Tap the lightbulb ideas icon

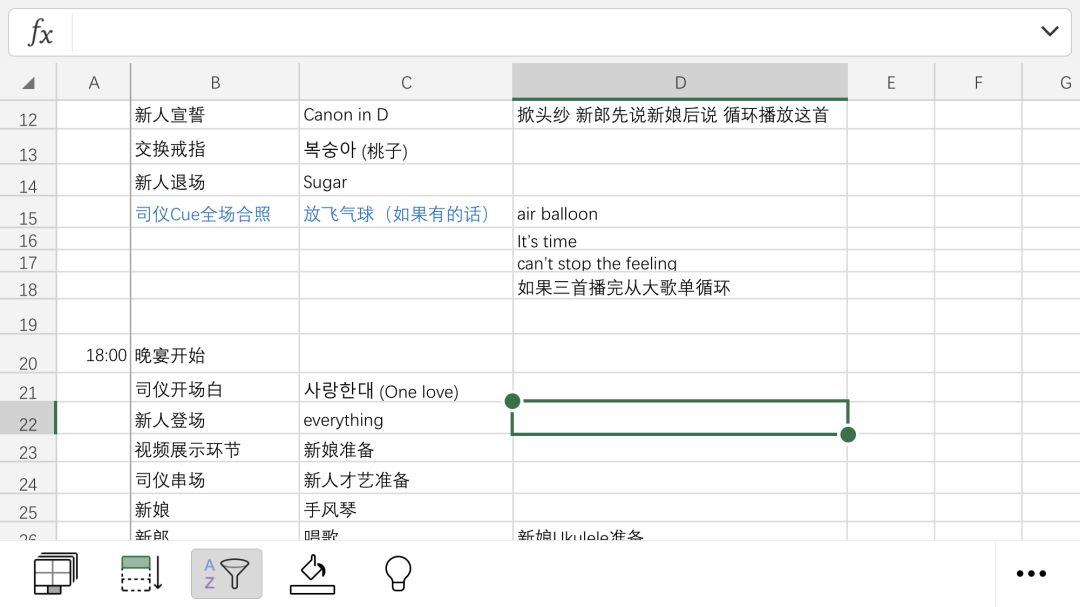(398, 574)
